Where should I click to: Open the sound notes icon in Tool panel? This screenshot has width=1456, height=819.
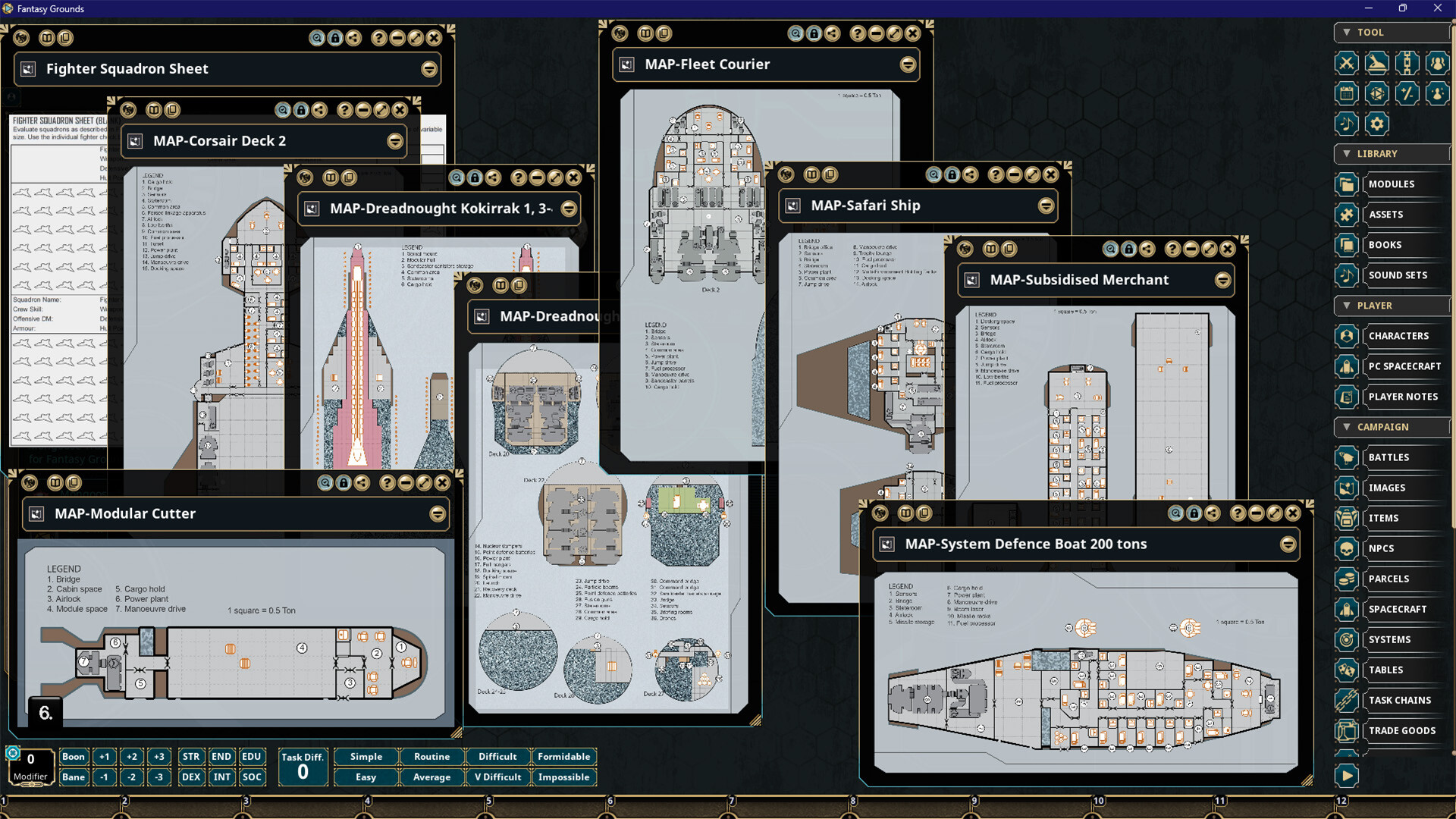click(1347, 124)
